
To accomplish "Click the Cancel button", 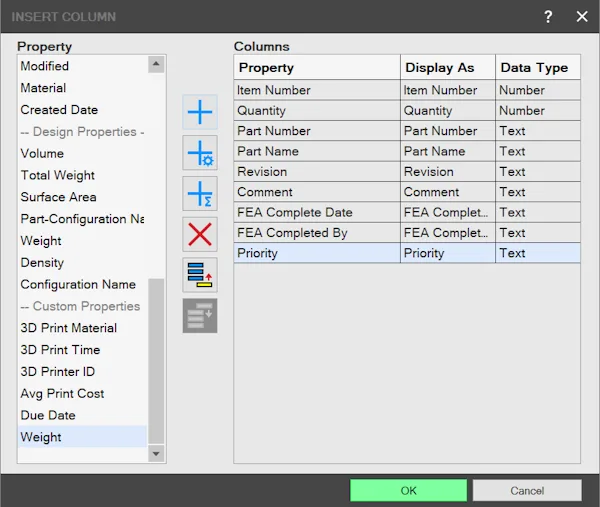I will tap(527, 491).
